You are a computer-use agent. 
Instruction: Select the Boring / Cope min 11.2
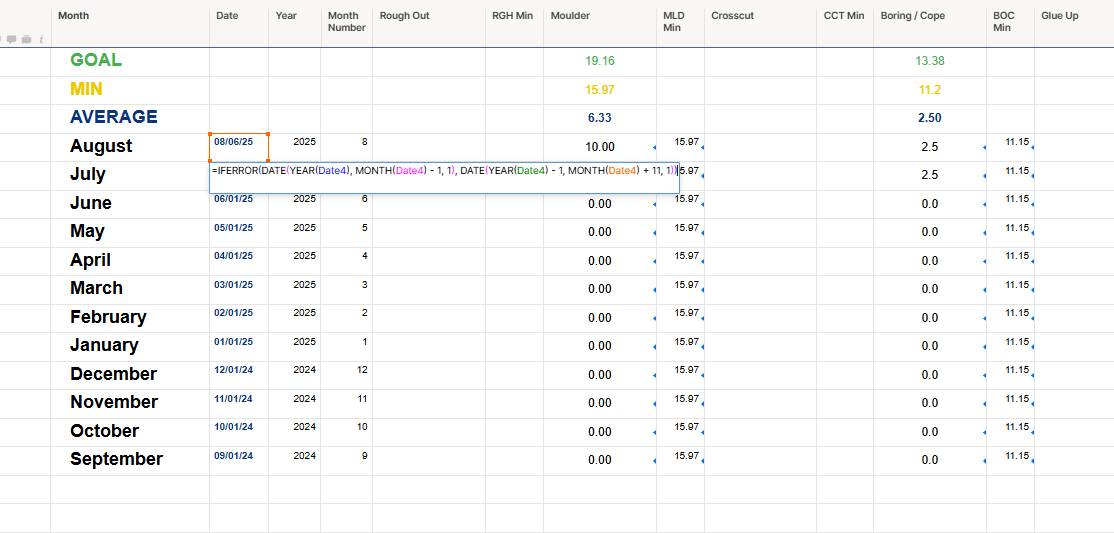tap(930, 90)
